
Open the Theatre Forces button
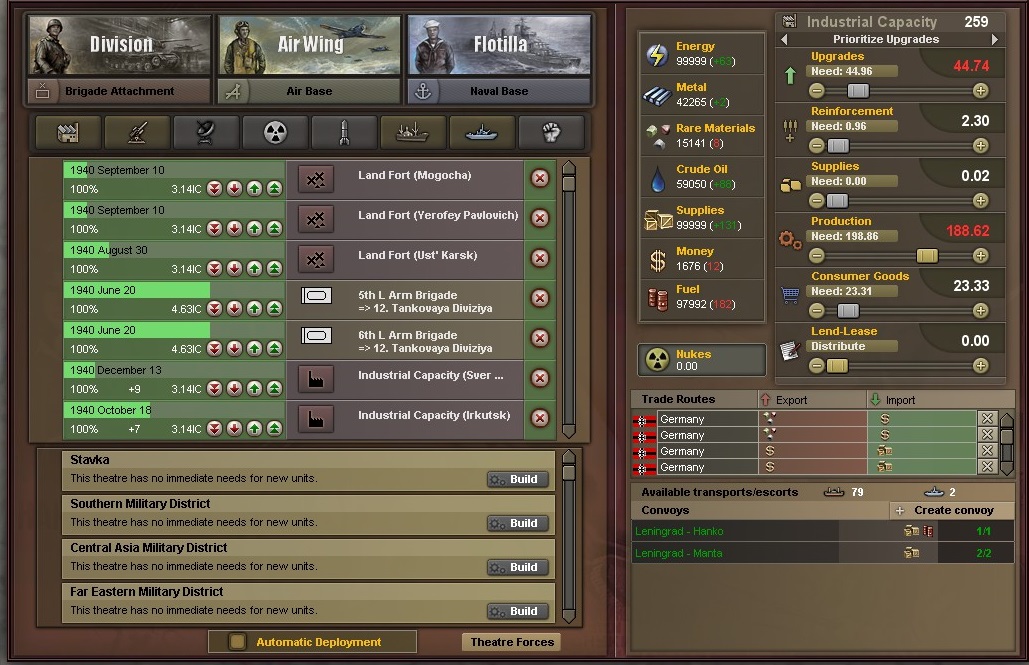pos(512,642)
